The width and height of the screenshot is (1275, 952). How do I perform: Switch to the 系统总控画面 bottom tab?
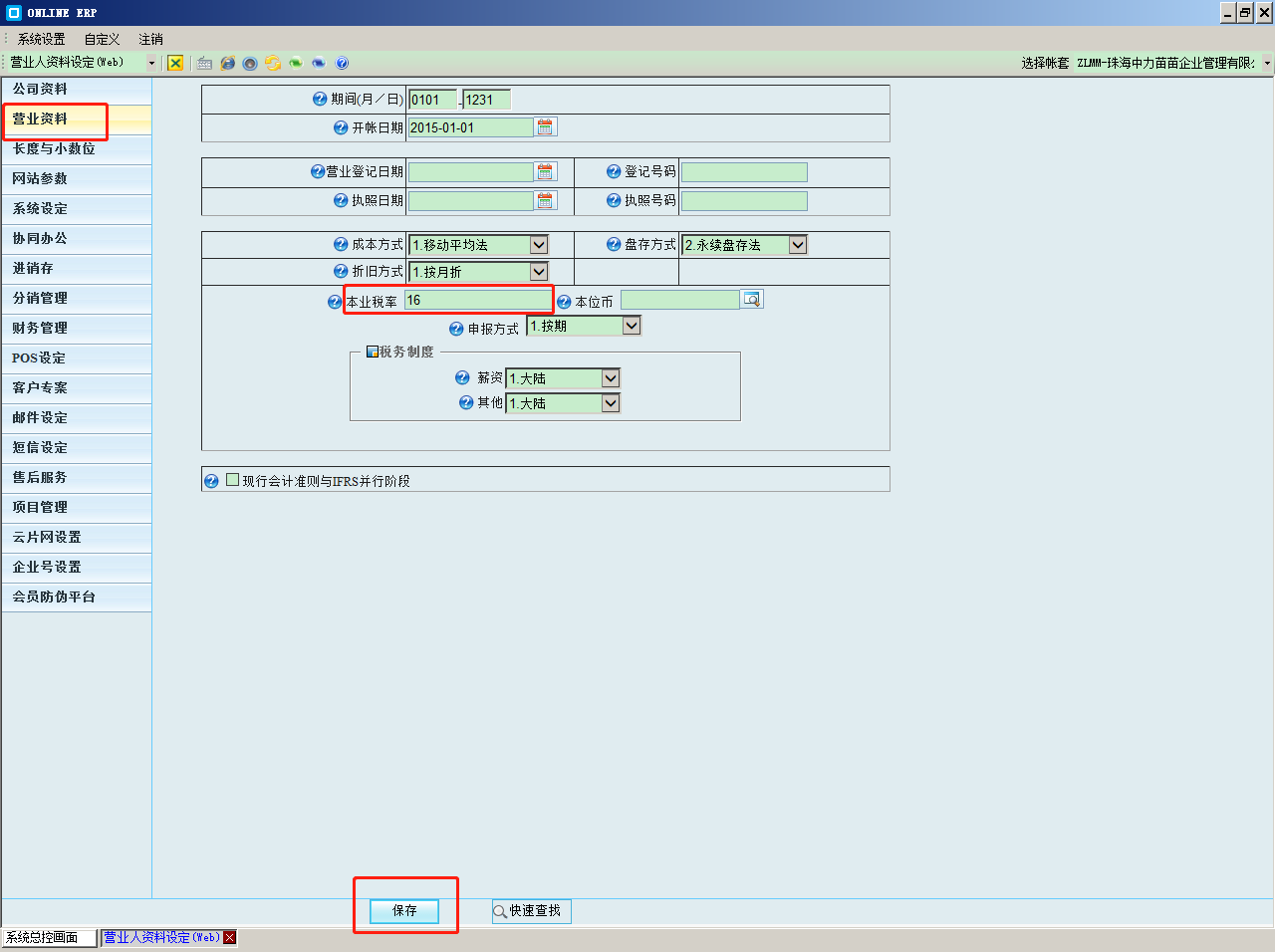click(x=49, y=938)
